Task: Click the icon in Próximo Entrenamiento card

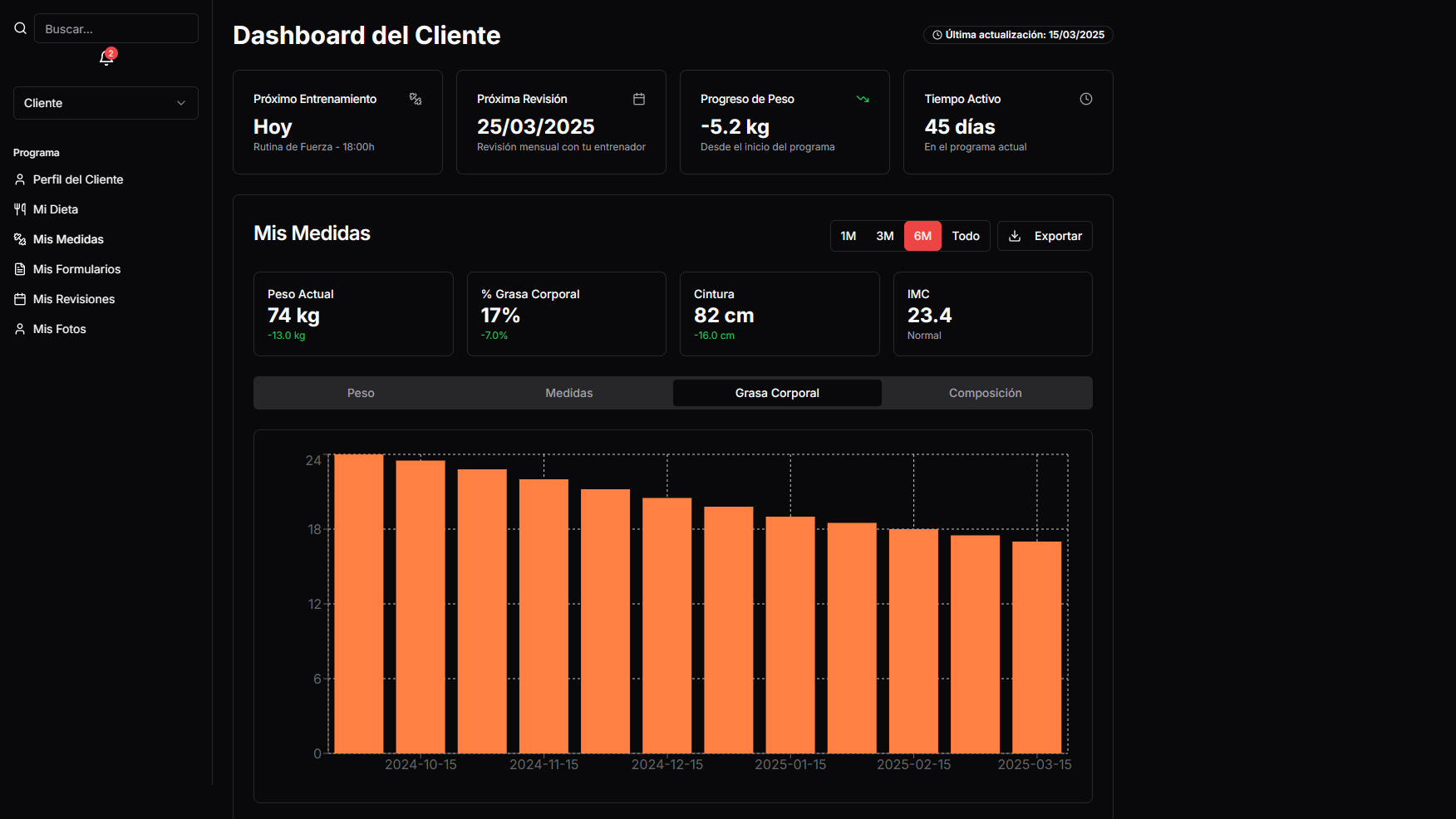Action: (x=416, y=99)
